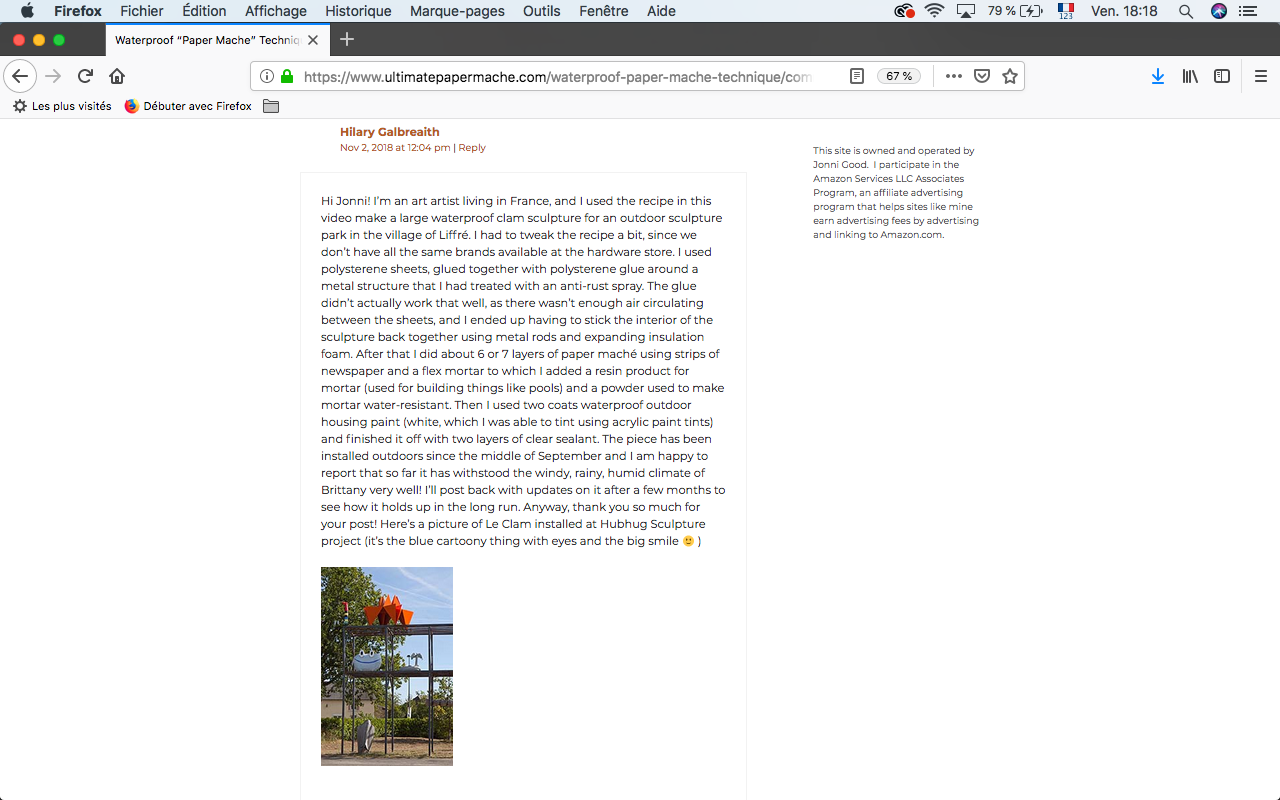This screenshot has width=1280, height=800.
Task: Click the forward navigation arrow
Action: click(53, 76)
